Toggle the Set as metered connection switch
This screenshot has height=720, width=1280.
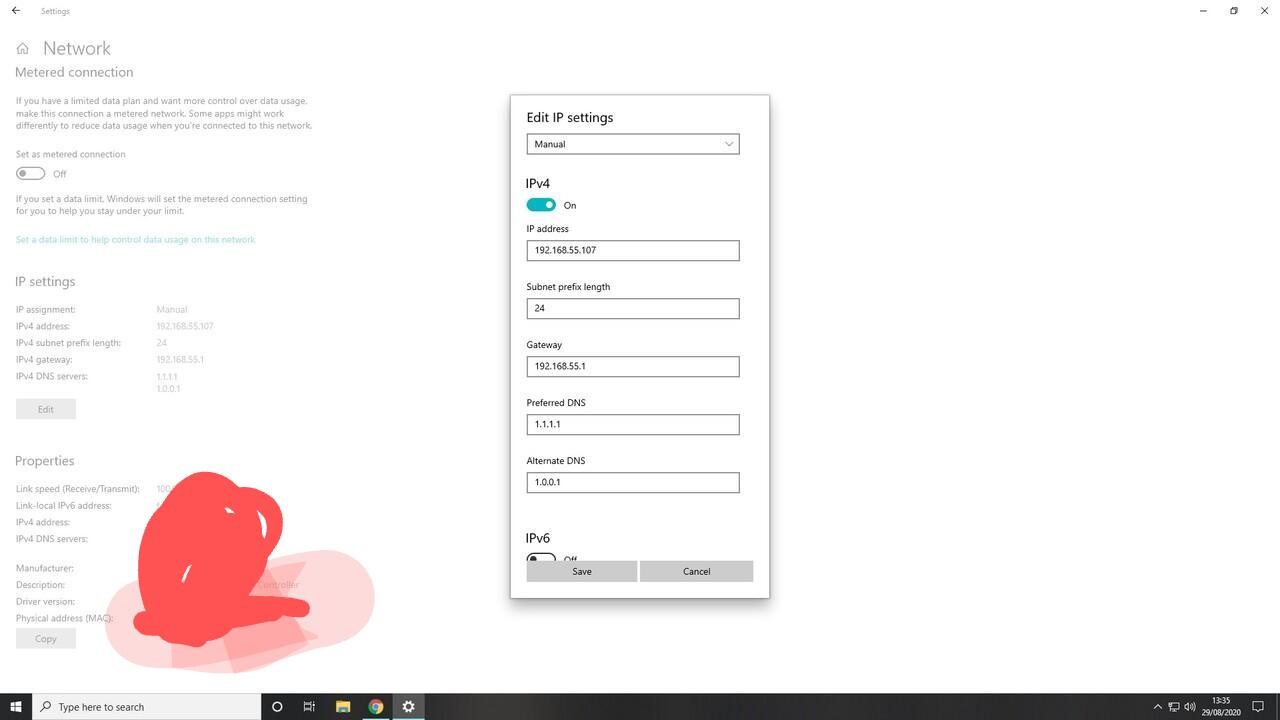[29, 173]
